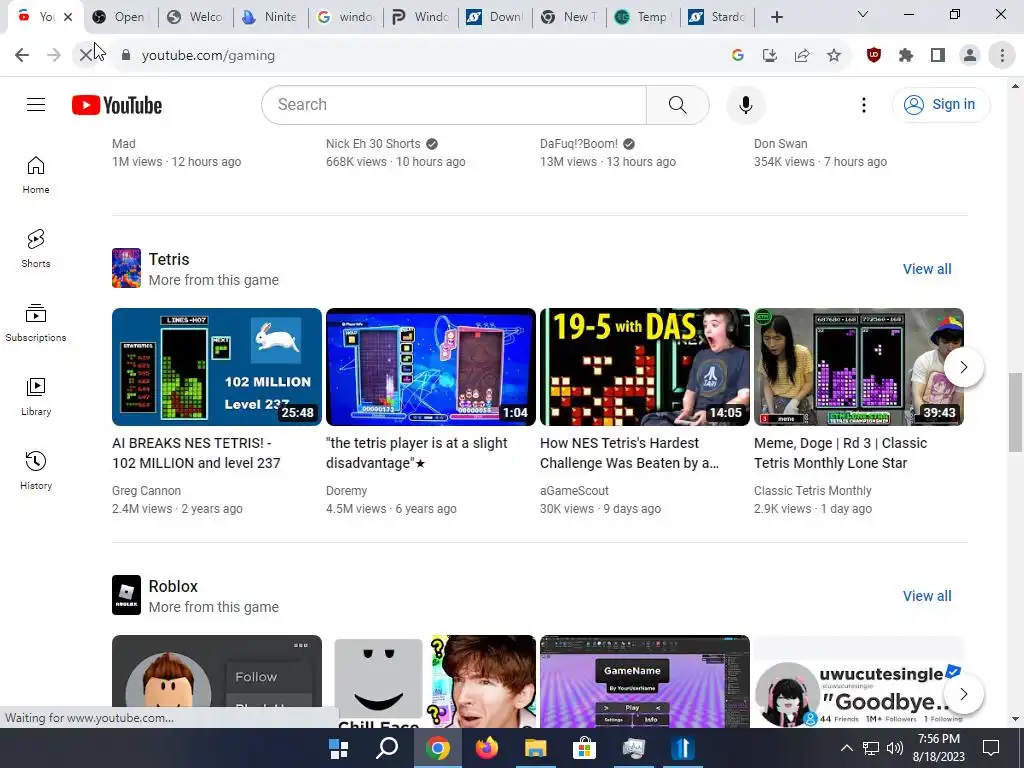Click the share page icon
This screenshot has height=768, width=1024.
click(802, 56)
